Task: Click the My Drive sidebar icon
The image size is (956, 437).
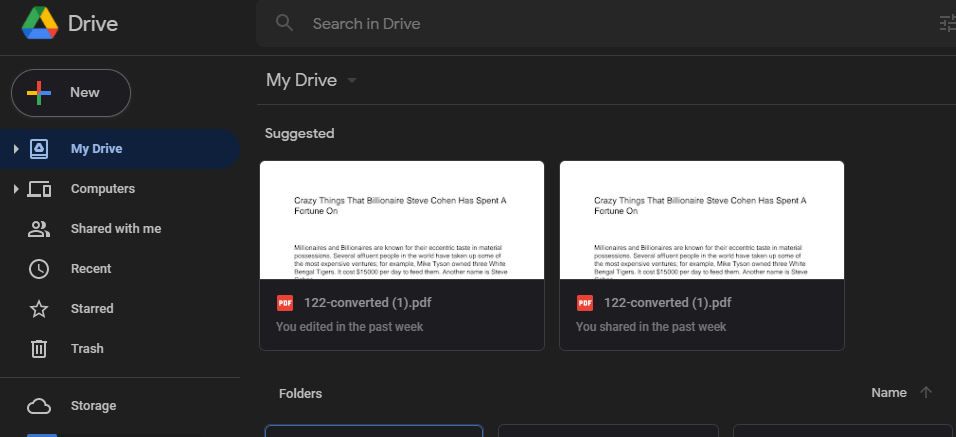Action: [39, 149]
